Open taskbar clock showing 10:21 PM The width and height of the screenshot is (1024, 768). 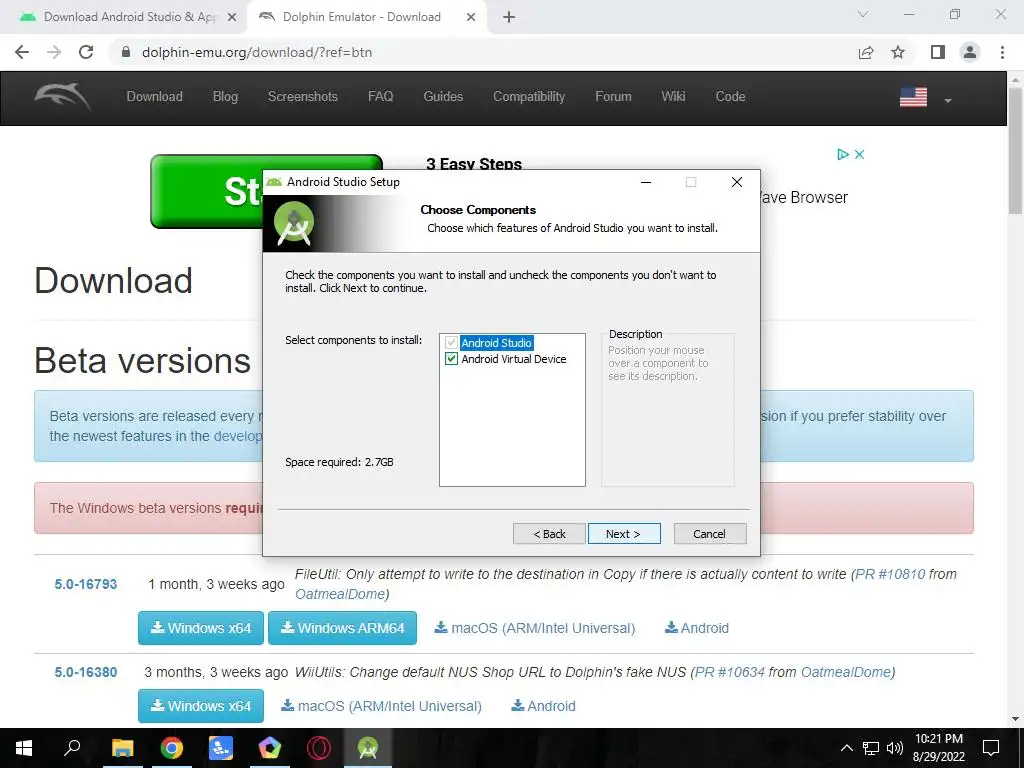pyautogui.click(x=938, y=748)
